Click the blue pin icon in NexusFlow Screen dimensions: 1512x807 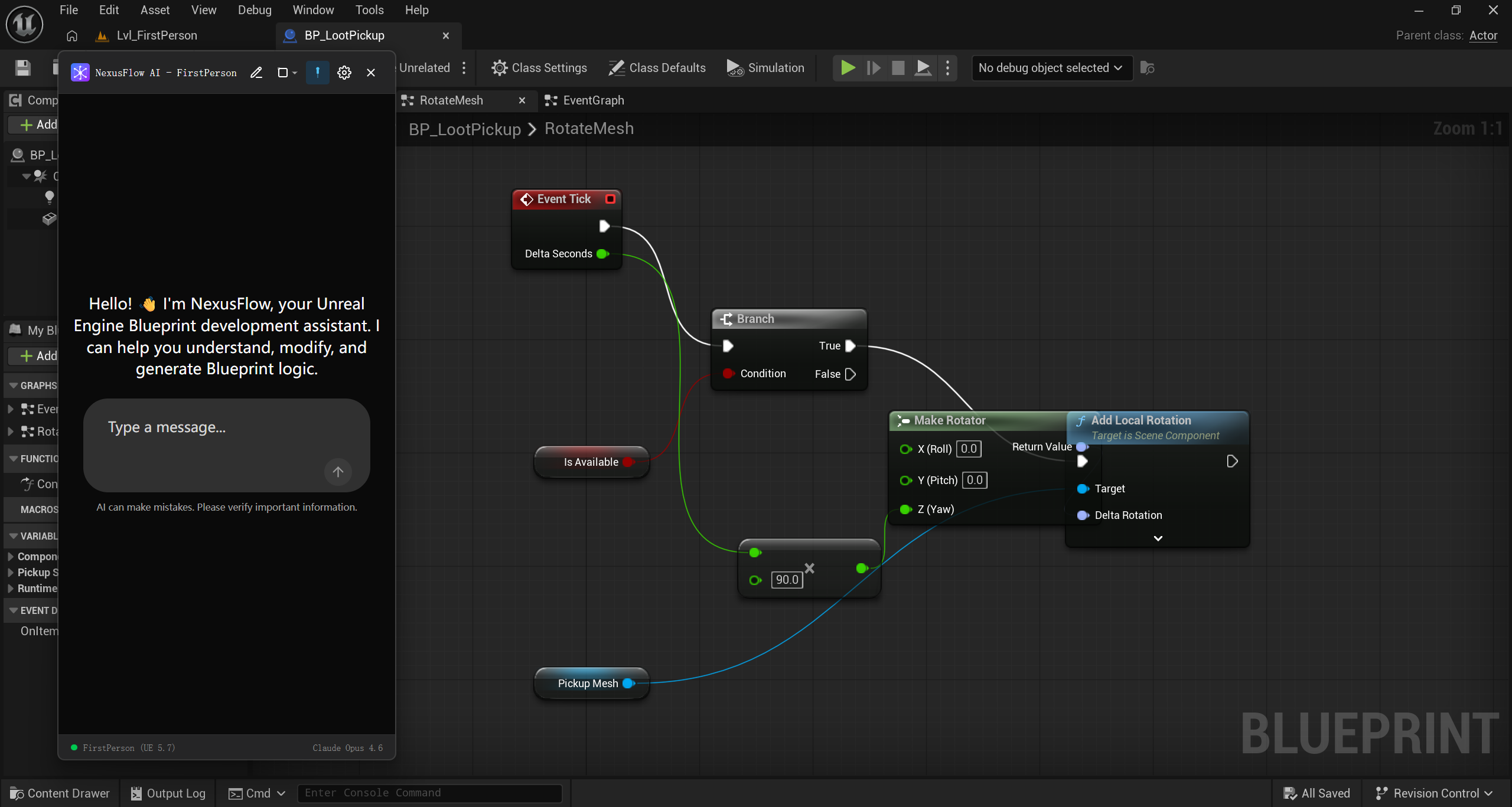coord(318,73)
